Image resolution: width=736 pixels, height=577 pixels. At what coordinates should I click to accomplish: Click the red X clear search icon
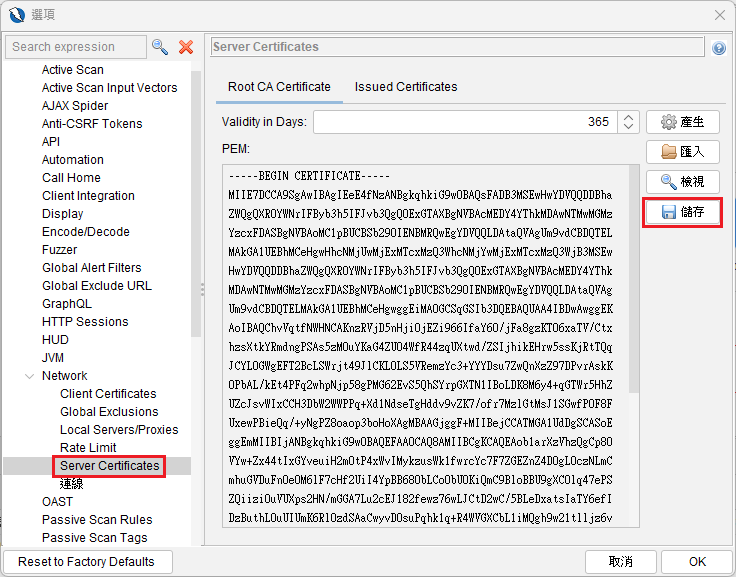click(186, 47)
